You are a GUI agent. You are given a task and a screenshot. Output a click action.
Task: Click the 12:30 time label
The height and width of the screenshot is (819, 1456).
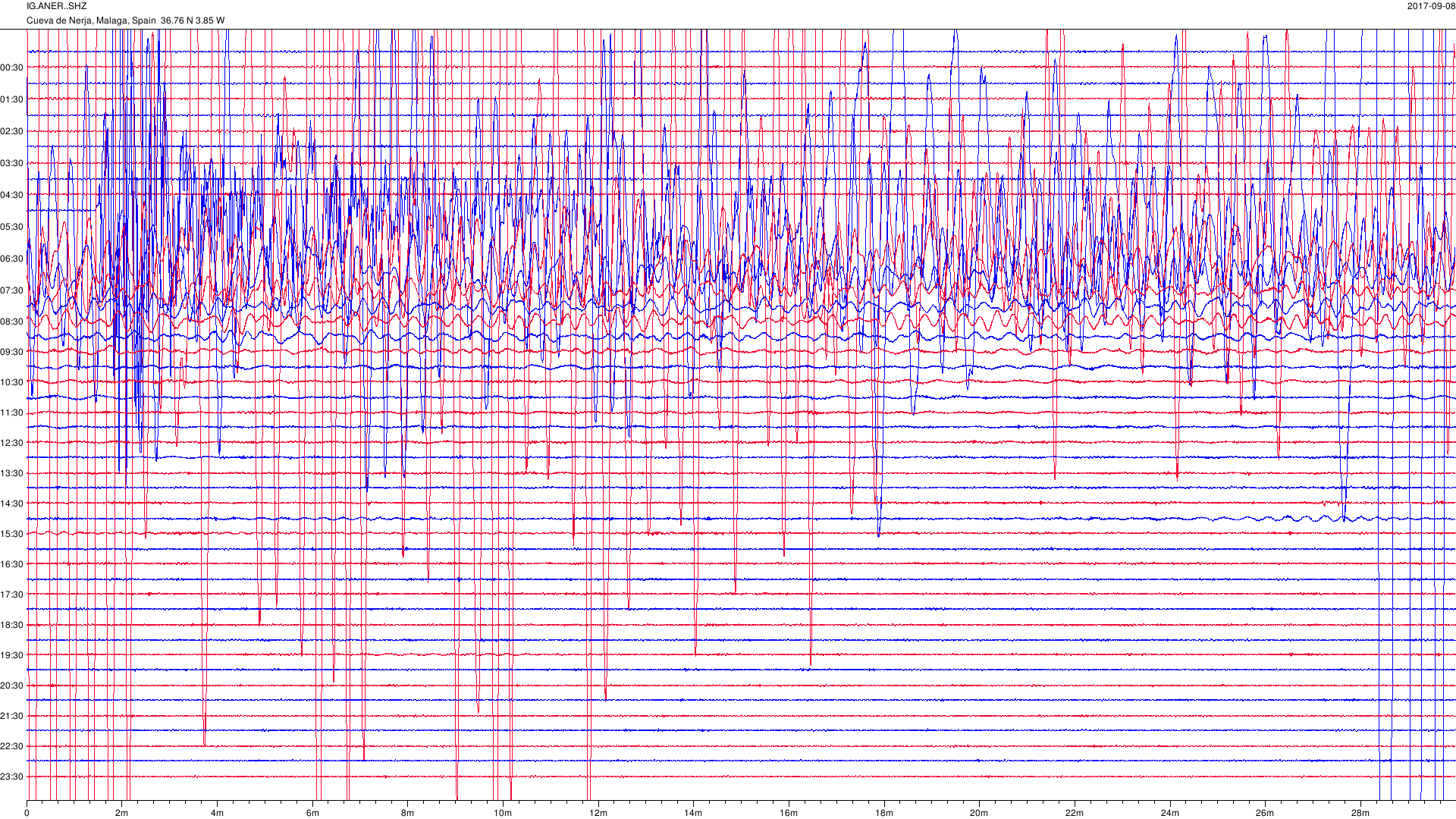click(12, 443)
